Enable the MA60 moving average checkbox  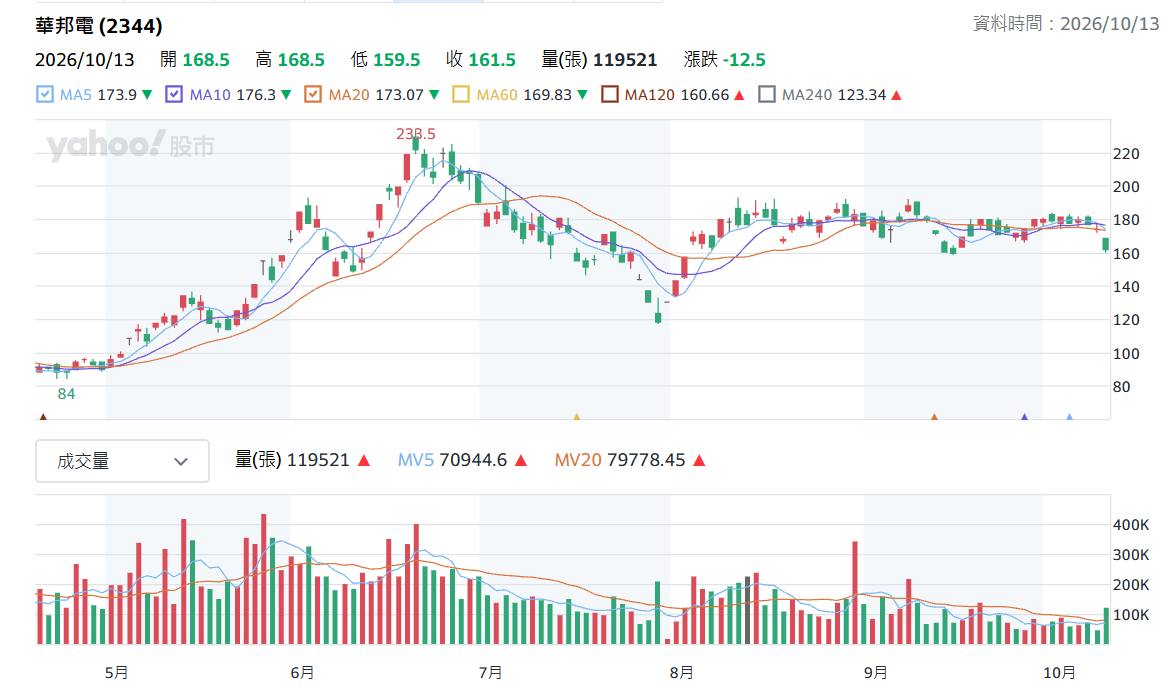[x=461, y=95]
